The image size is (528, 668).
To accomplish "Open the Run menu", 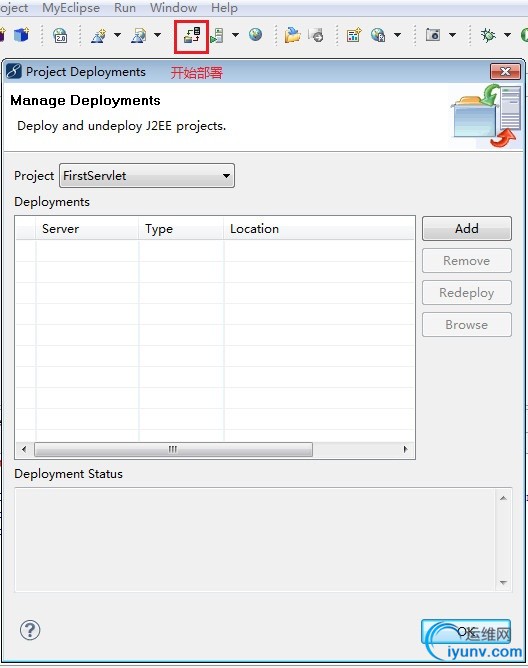I will click(125, 8).
